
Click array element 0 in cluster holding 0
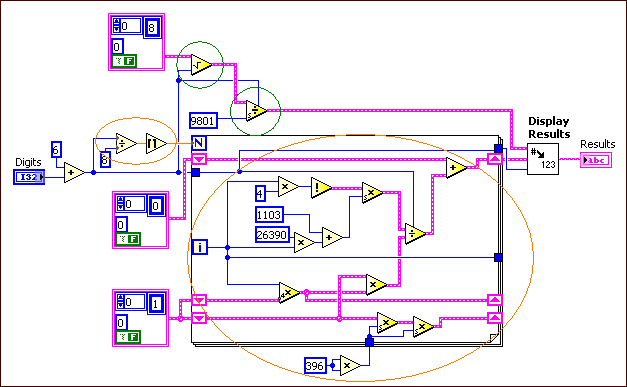(x=156, y=206)
